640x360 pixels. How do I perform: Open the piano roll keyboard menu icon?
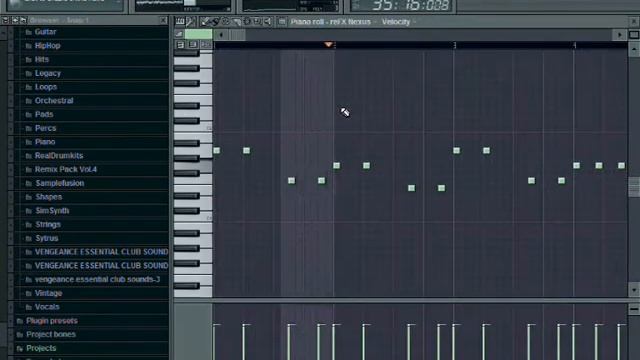click(x=180, y=22)
